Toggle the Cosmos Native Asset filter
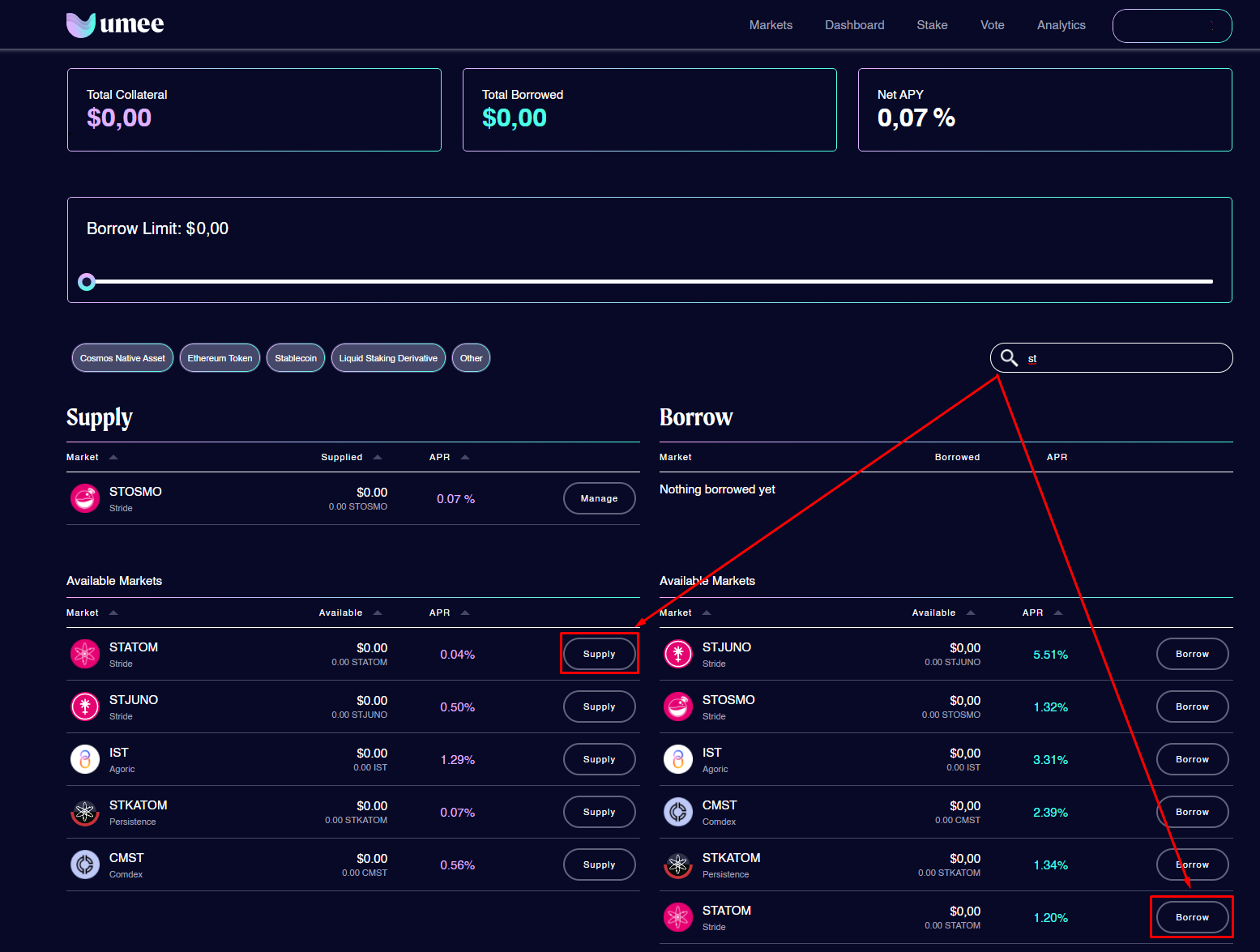Image resolution: width=1260 pixels, height=952 pixels. (x=122, y=358)
